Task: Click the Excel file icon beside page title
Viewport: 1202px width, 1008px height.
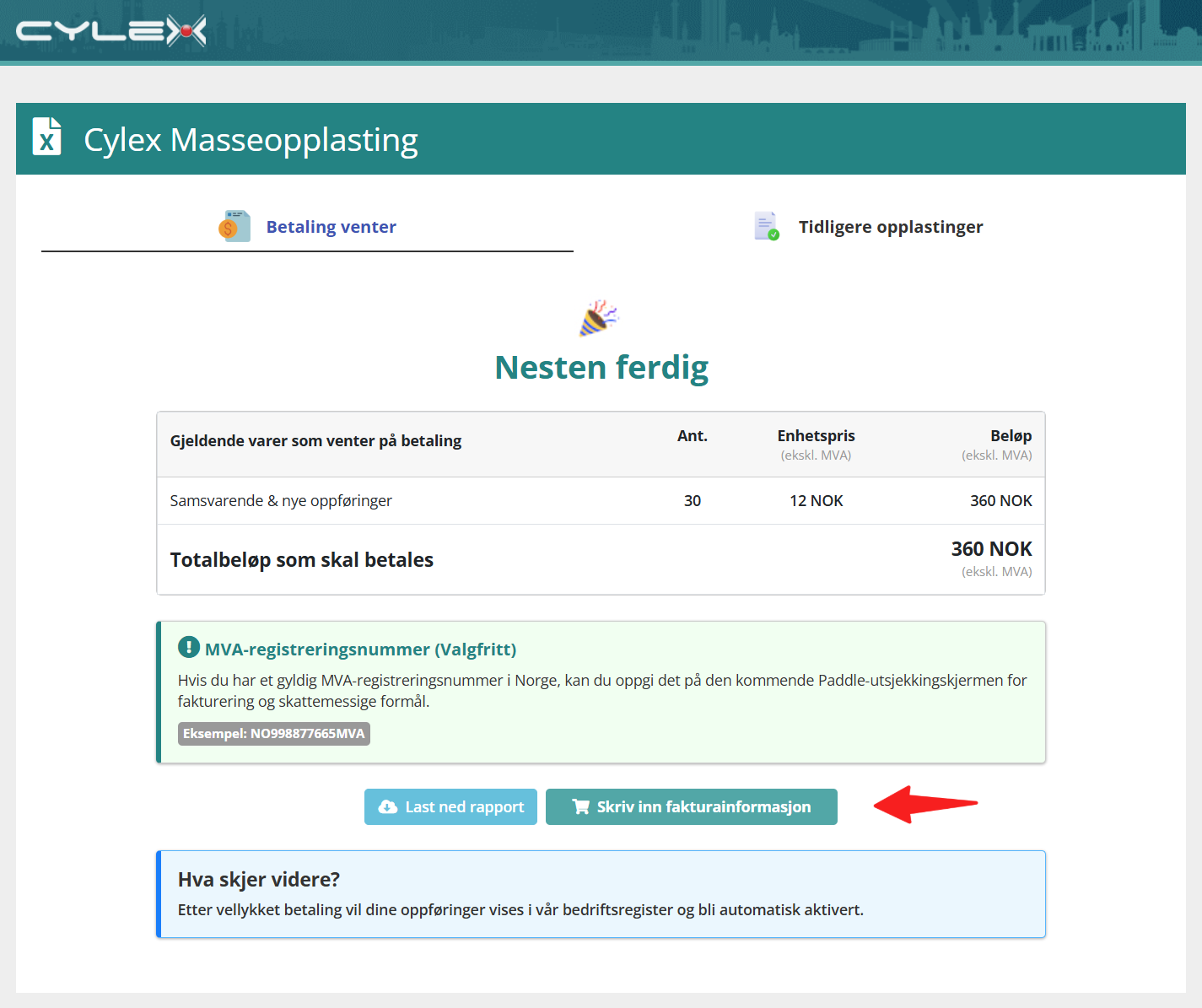Action: [46, 137]
